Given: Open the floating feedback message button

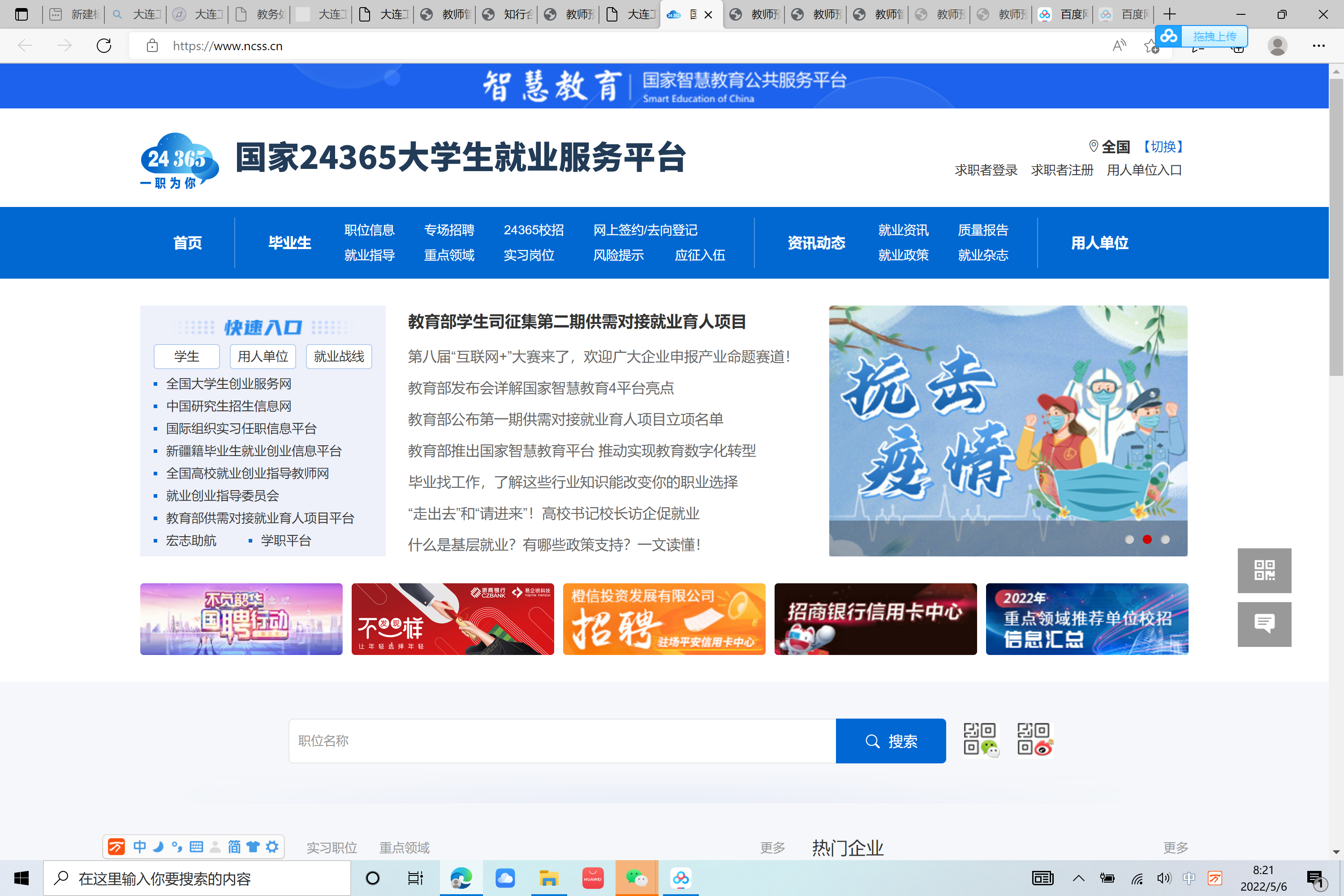Looking at the screenshot, I should click(1264, 624).
